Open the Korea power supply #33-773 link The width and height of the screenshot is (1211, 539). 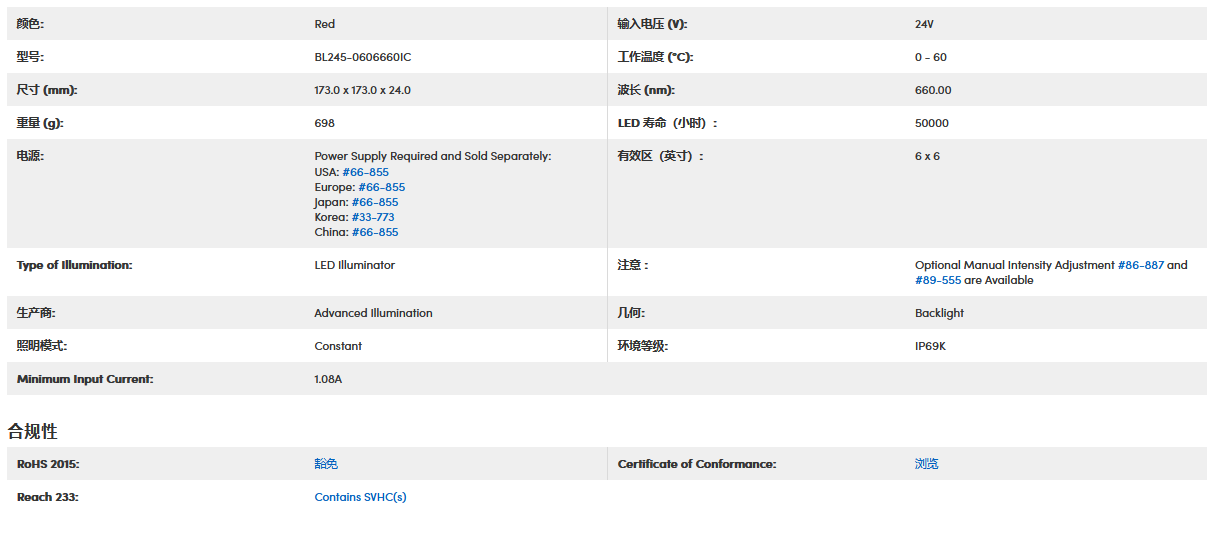pos(372,217)
